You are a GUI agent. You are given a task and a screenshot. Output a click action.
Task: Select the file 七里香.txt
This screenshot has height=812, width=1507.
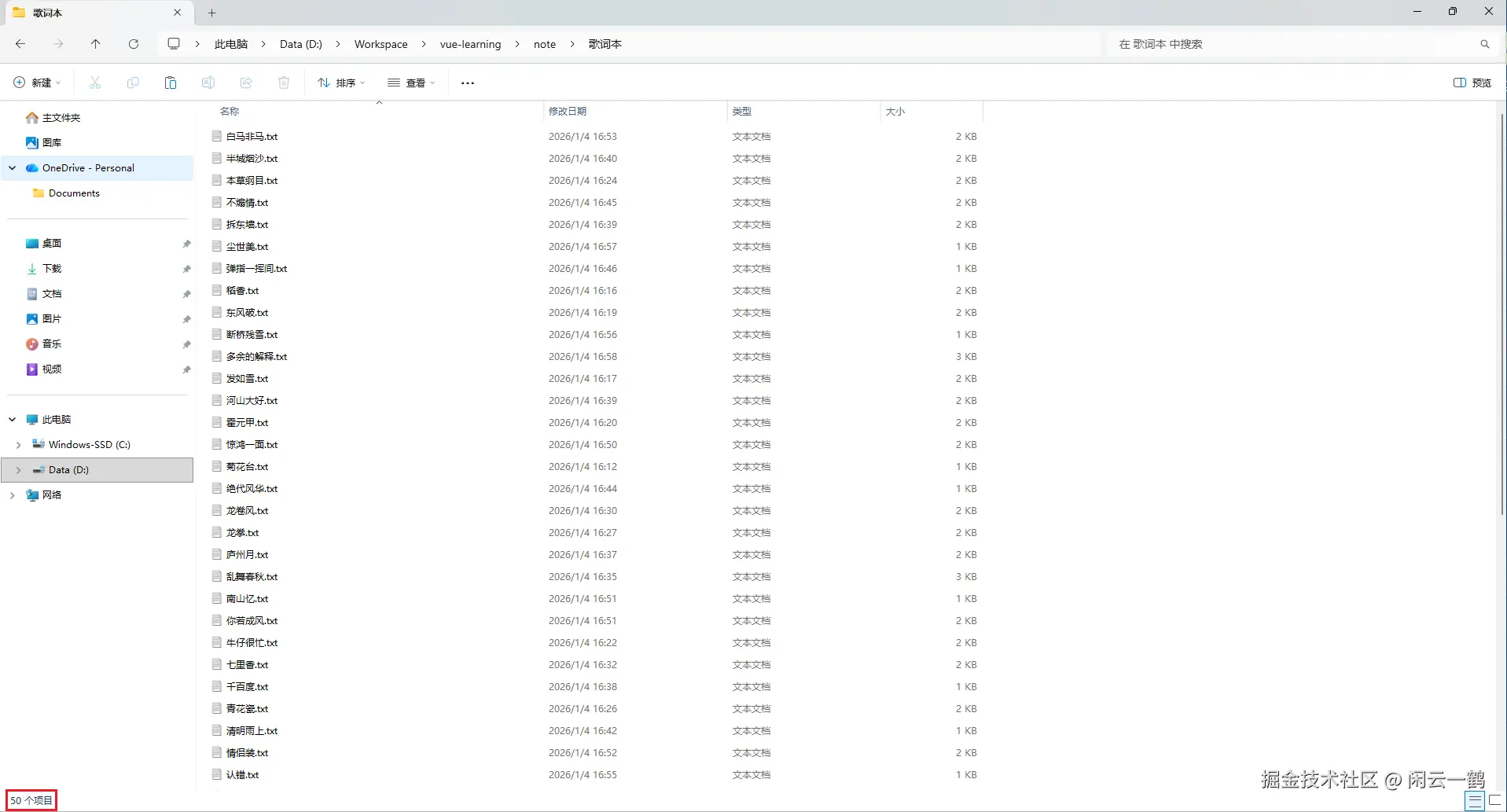pyautogui.click(x=247, y=664)
